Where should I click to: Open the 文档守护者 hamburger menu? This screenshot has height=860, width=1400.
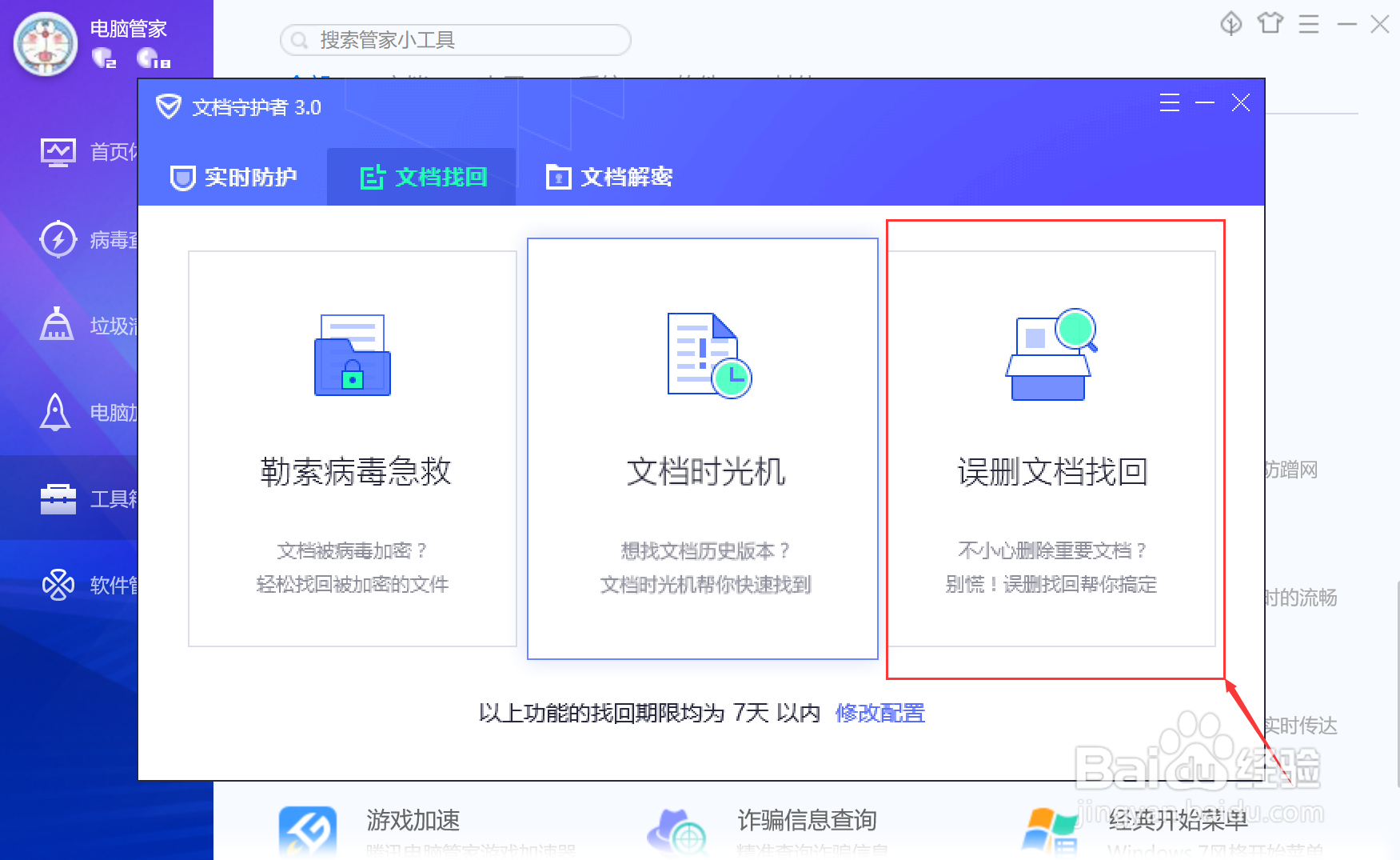pyautogui.click(x=1170, y=102)
